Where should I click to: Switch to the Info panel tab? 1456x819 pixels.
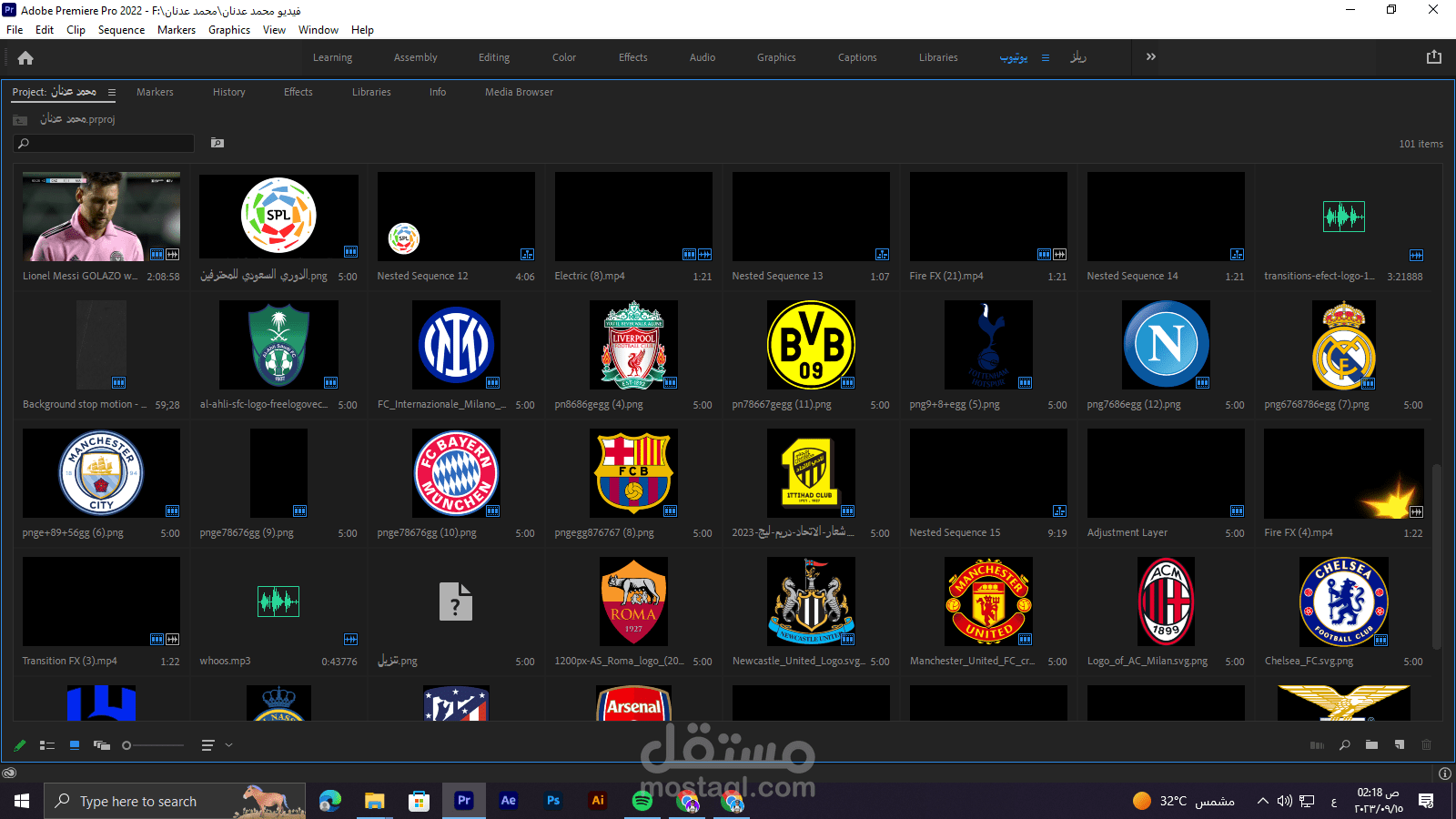(x=438, y=92)
